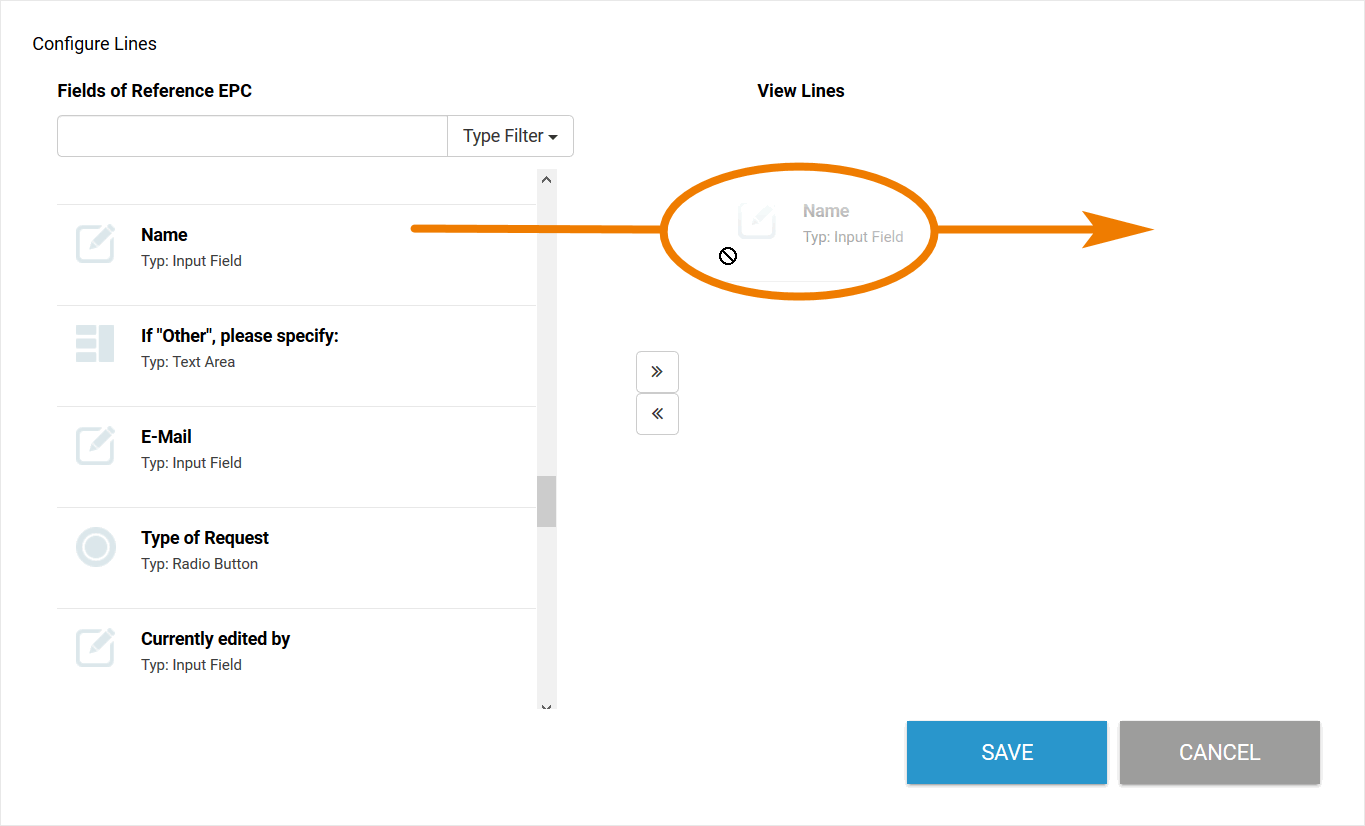Click the Type of Request radio icon
This screenshot has height=826, width=1365.
pyautogui.click(x=96, y=547)
